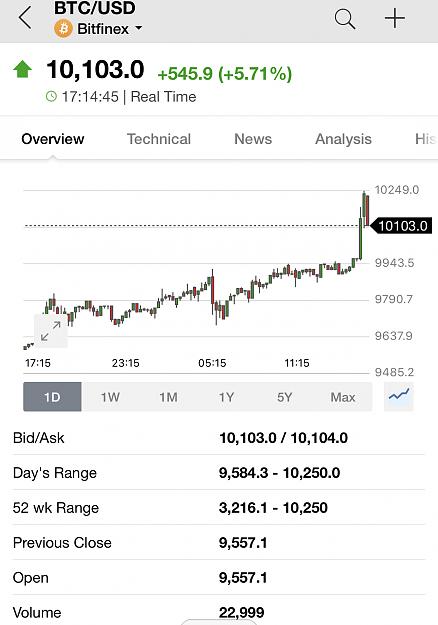Image resolution: width=438 pixels, height=625 pixels.
Task: Switch to the Technical tab
Action: point(159,139)
